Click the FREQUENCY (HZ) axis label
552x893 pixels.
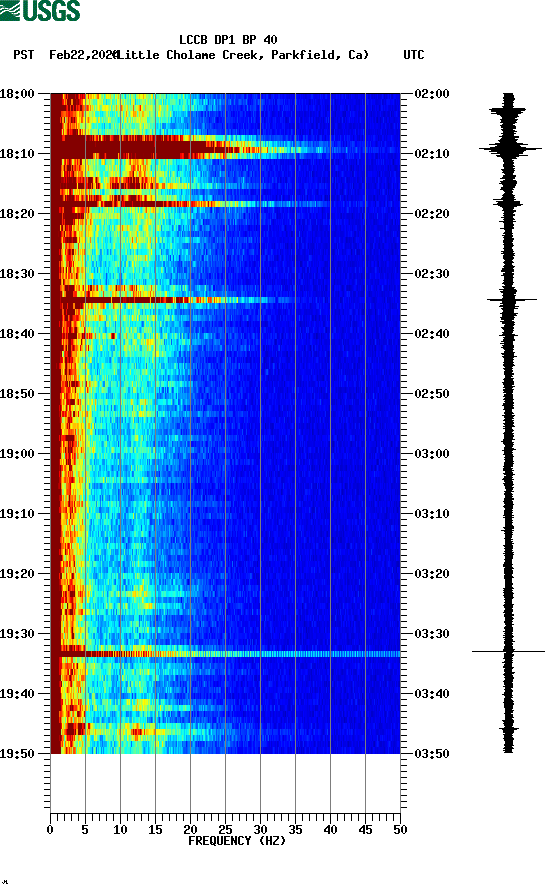(237, 841)
